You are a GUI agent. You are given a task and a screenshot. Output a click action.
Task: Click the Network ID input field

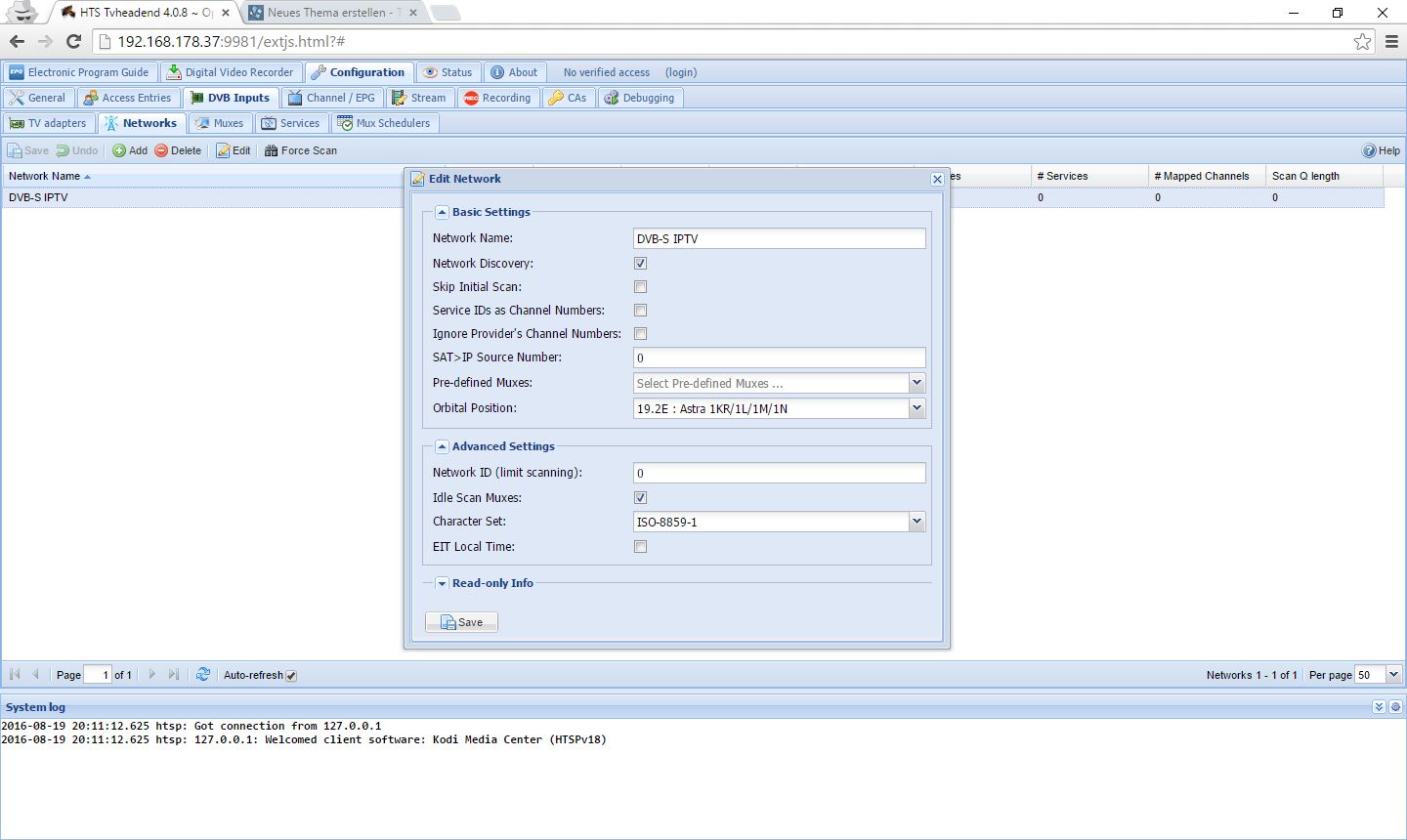click(x=779, y=473)
